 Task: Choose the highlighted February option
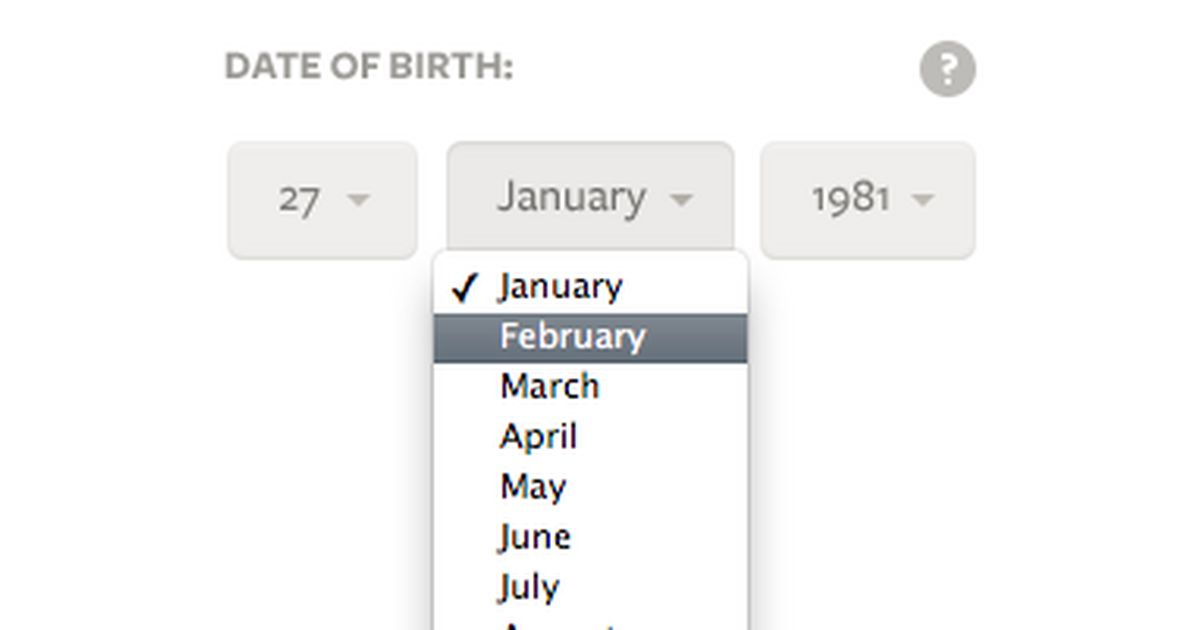tap(573, 337)
